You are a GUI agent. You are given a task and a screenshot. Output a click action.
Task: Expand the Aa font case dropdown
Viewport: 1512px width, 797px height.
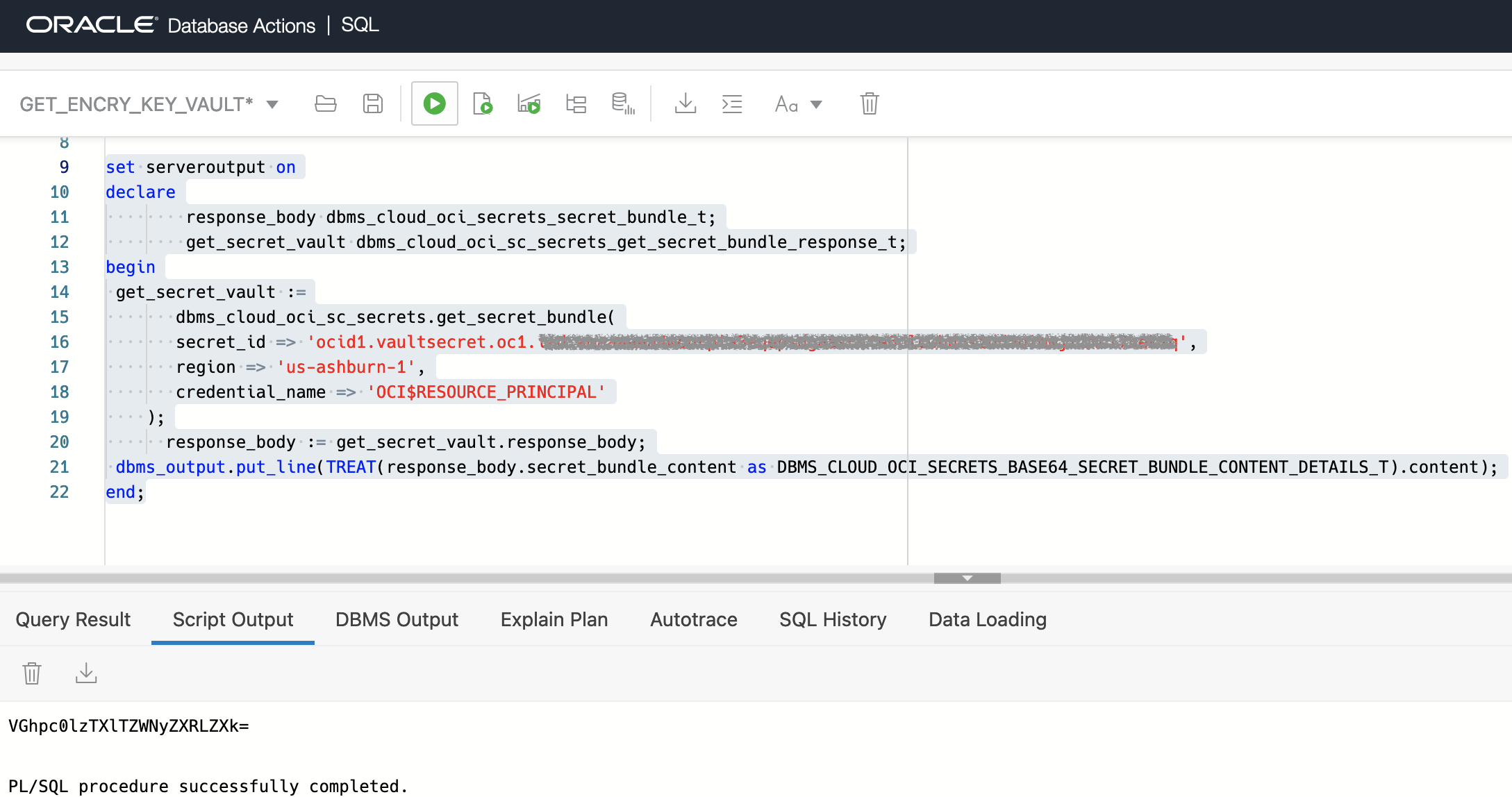pyautogui.click(x=816, y=105)
